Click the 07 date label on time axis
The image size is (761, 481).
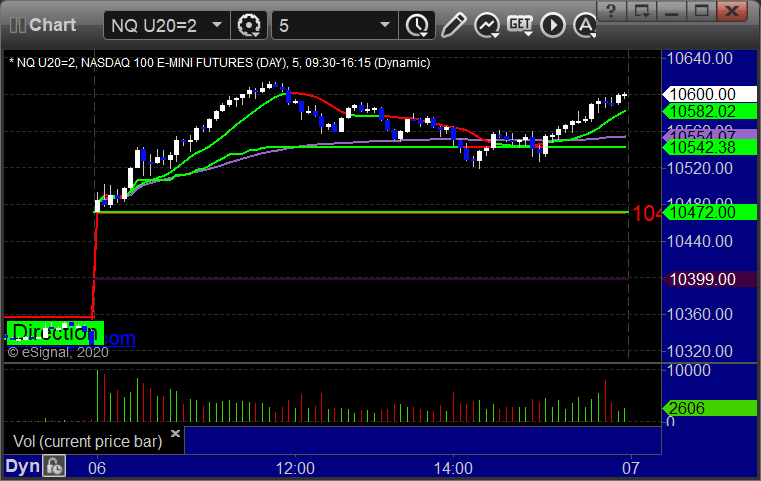point(631,468)
